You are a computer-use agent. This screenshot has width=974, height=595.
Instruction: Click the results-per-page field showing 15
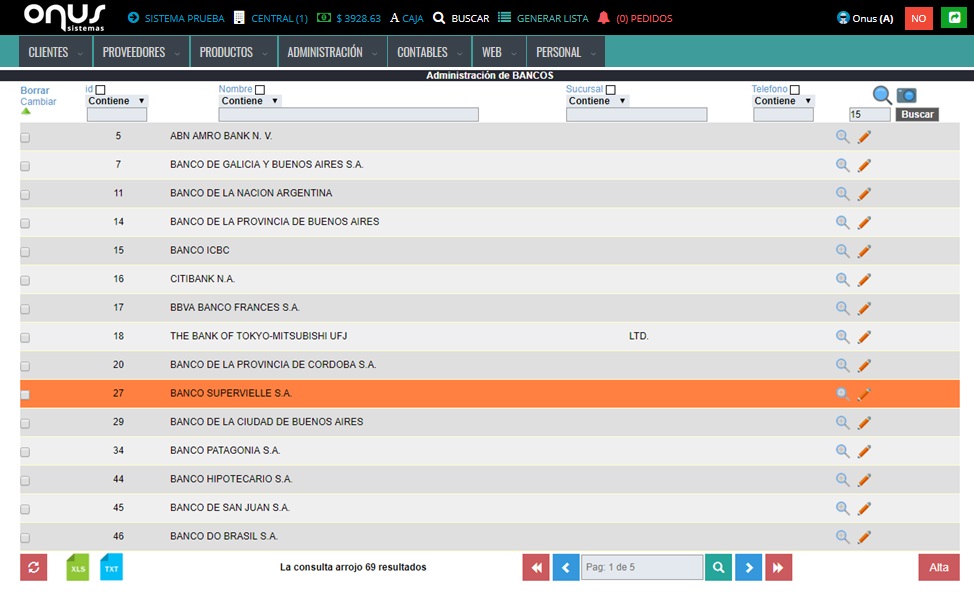click(870, 114)
